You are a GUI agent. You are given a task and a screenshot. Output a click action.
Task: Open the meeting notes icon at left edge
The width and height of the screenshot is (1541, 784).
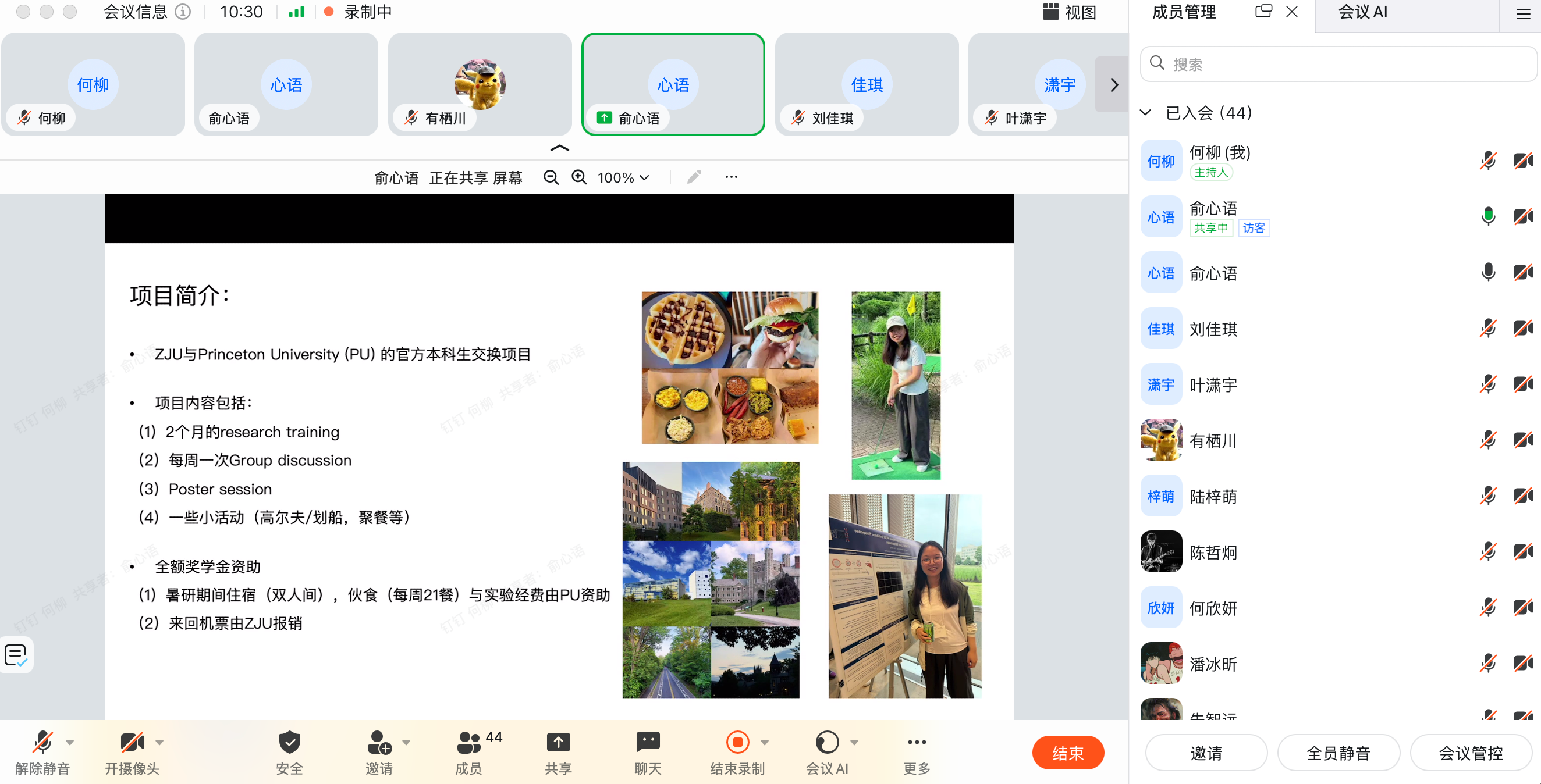[16, 655]
